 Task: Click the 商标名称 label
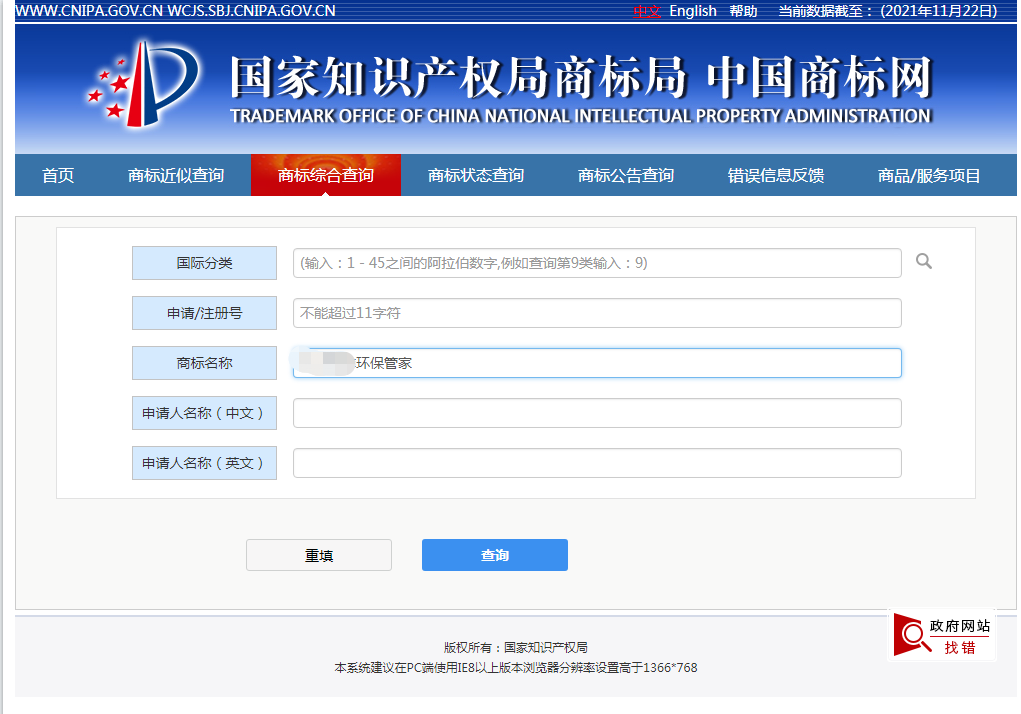[x=204, y=363]
